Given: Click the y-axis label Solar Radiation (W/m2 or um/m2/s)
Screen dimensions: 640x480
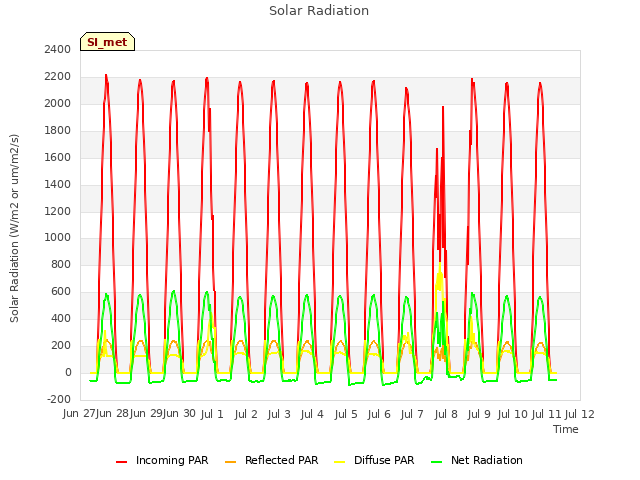Looking at the screenshot, I should pos(14,228).
